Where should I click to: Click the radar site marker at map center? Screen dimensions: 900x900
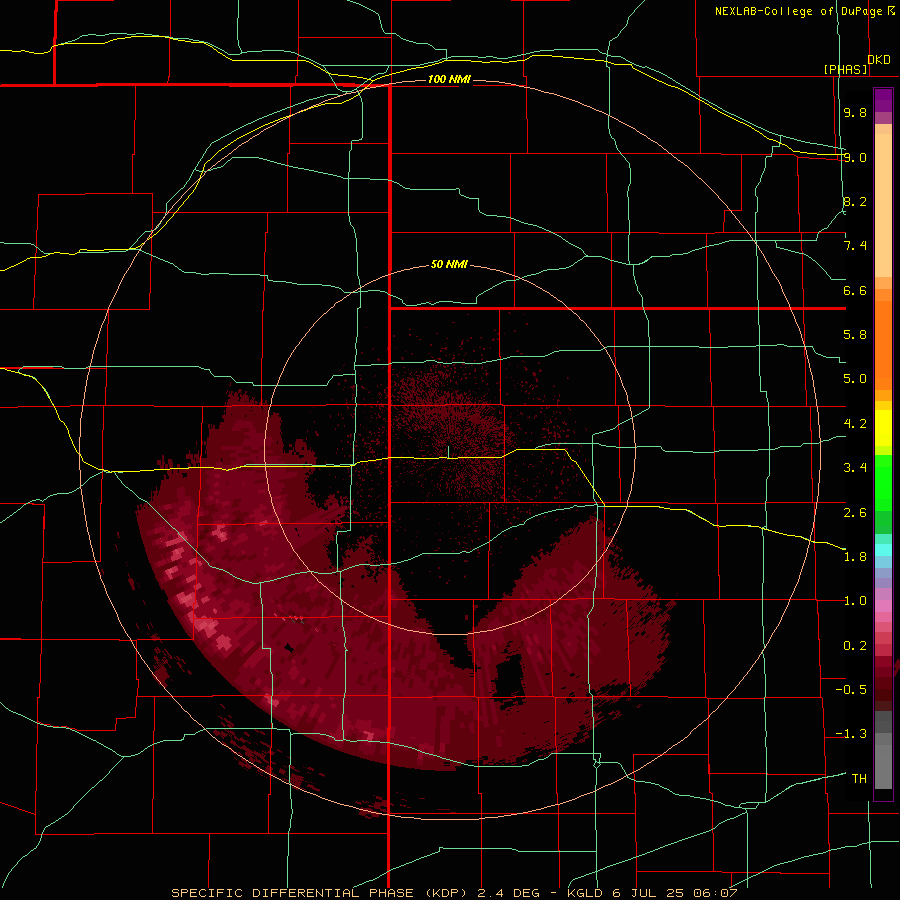pyautogui.click(x=449, y=451)
